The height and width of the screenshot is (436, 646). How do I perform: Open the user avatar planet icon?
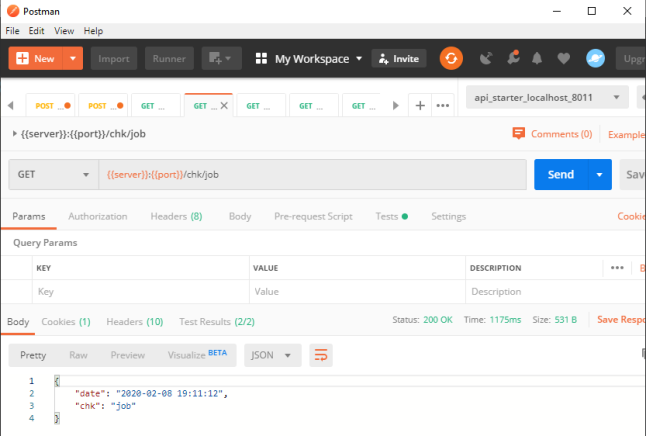pos(595,59)
